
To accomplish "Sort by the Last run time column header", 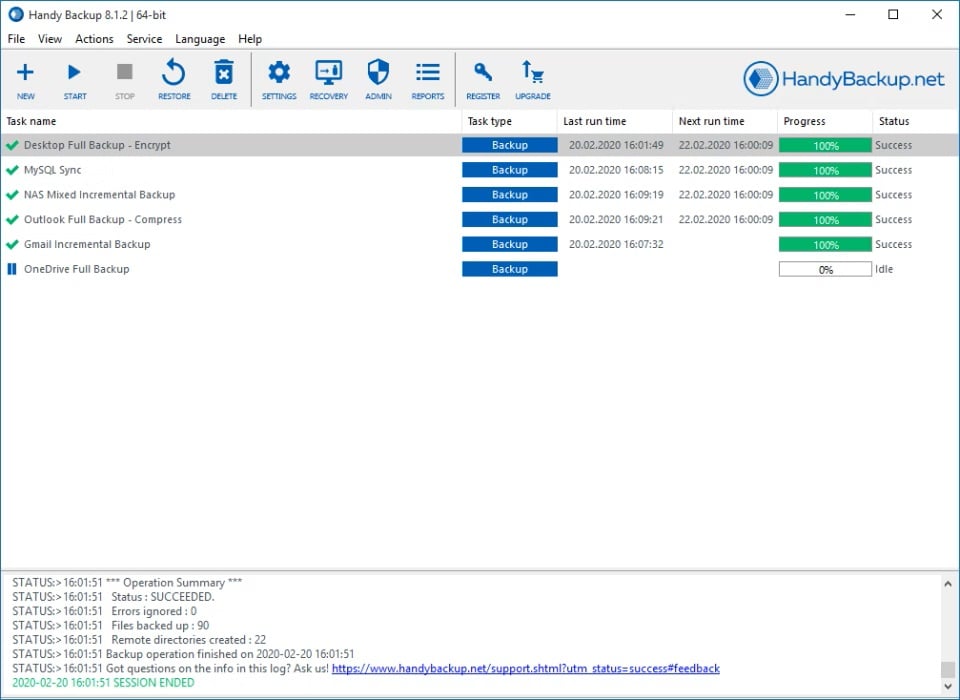I will pyautogui.click(x=615, y=121).
